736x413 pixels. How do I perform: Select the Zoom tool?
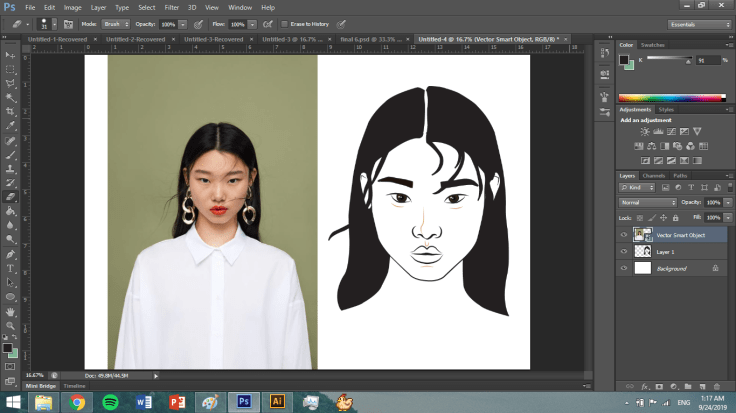(x=11, y=326)
